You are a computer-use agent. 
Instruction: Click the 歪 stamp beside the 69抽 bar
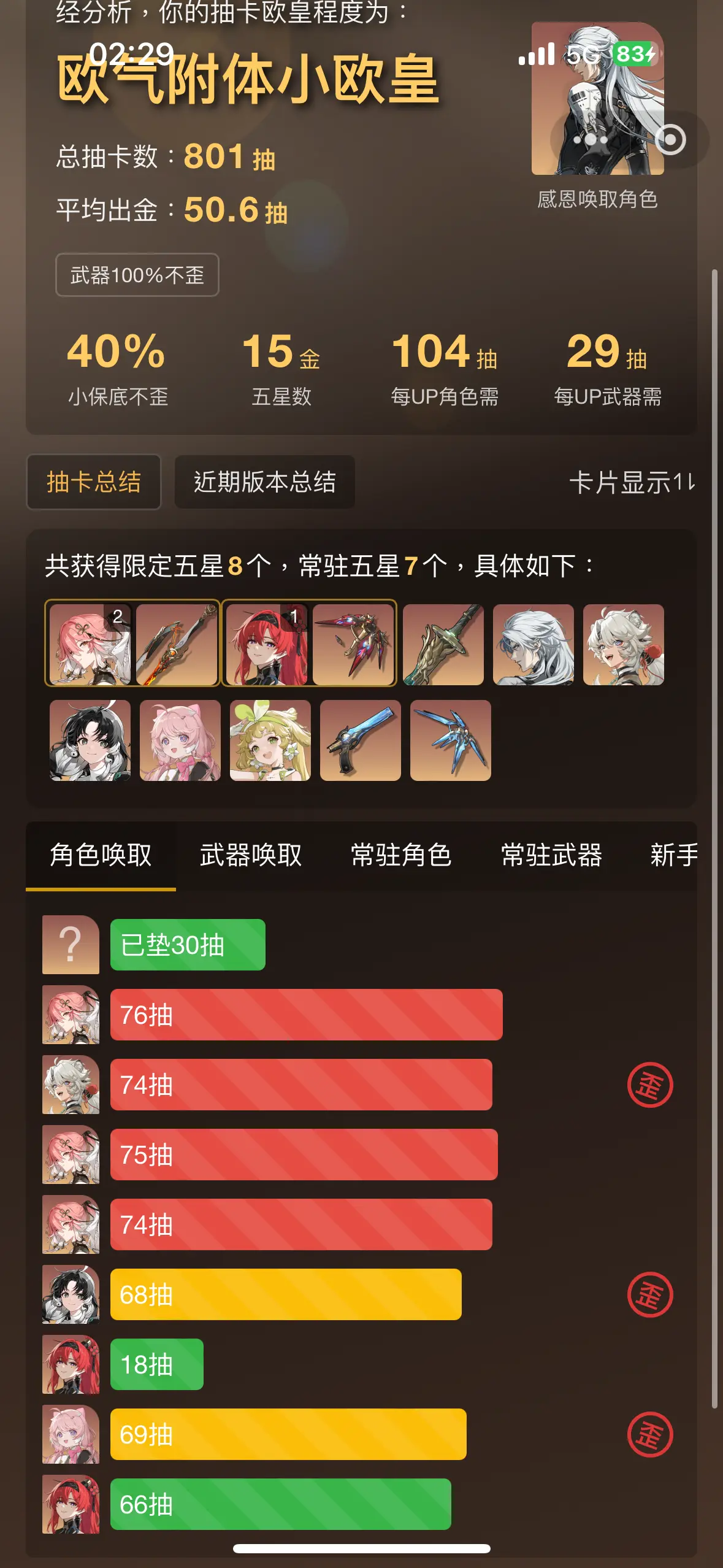(x=650, y=1434)
